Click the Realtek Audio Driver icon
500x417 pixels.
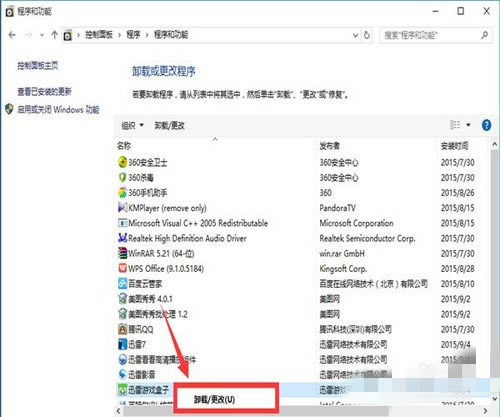point(123,238)
